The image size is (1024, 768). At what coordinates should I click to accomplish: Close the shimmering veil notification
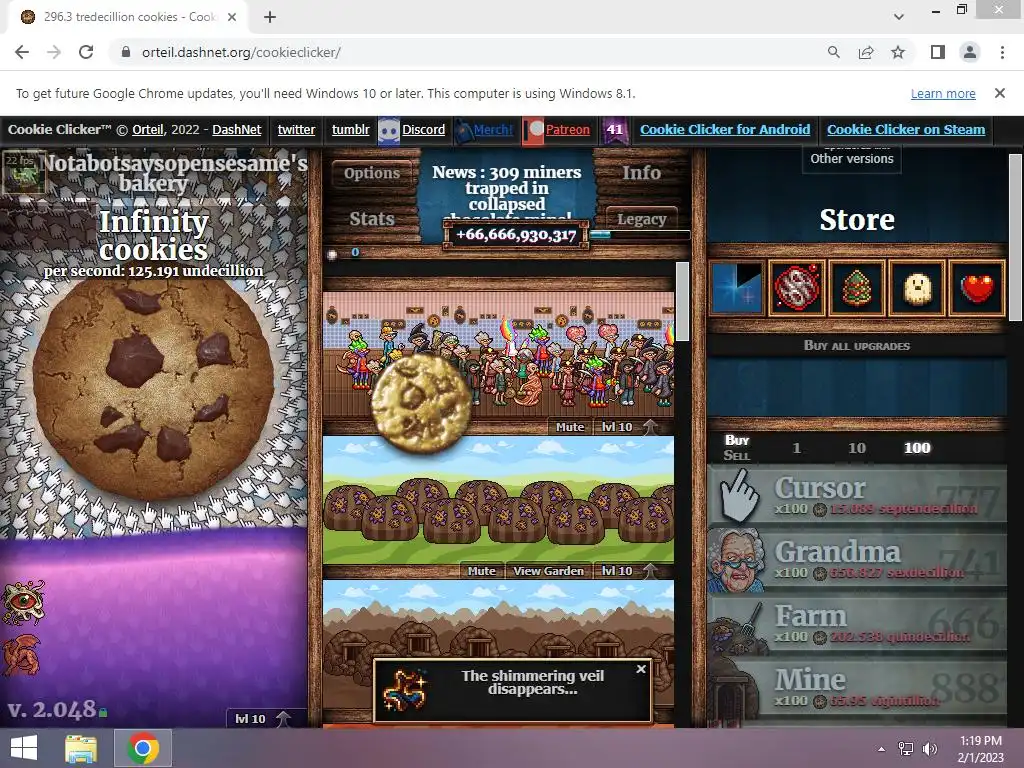pos(641,669)
